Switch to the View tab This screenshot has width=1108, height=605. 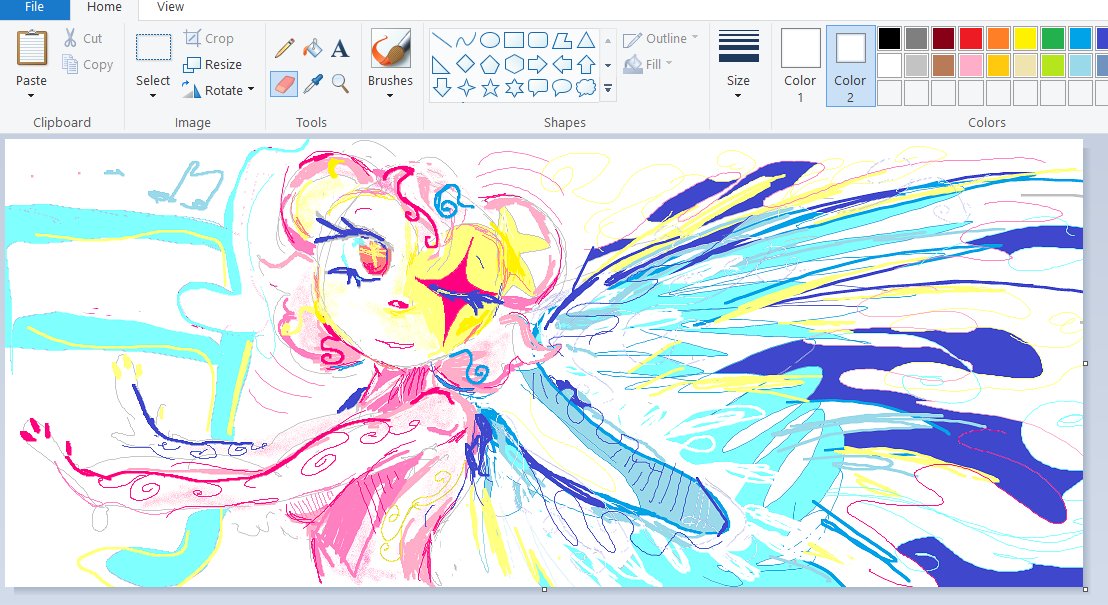pyautogui.click(x=170, y=8)
